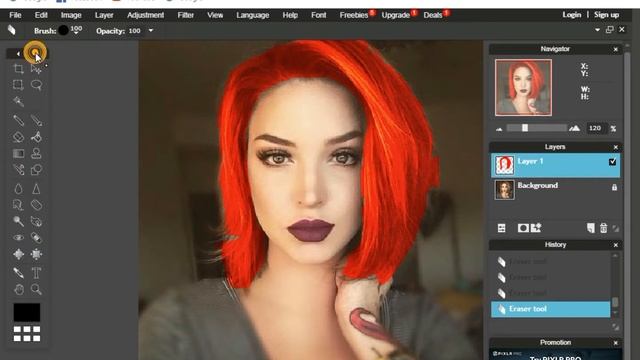Open the Layer menu
This screenshot has width=640, height=360.
click(104, 15)
